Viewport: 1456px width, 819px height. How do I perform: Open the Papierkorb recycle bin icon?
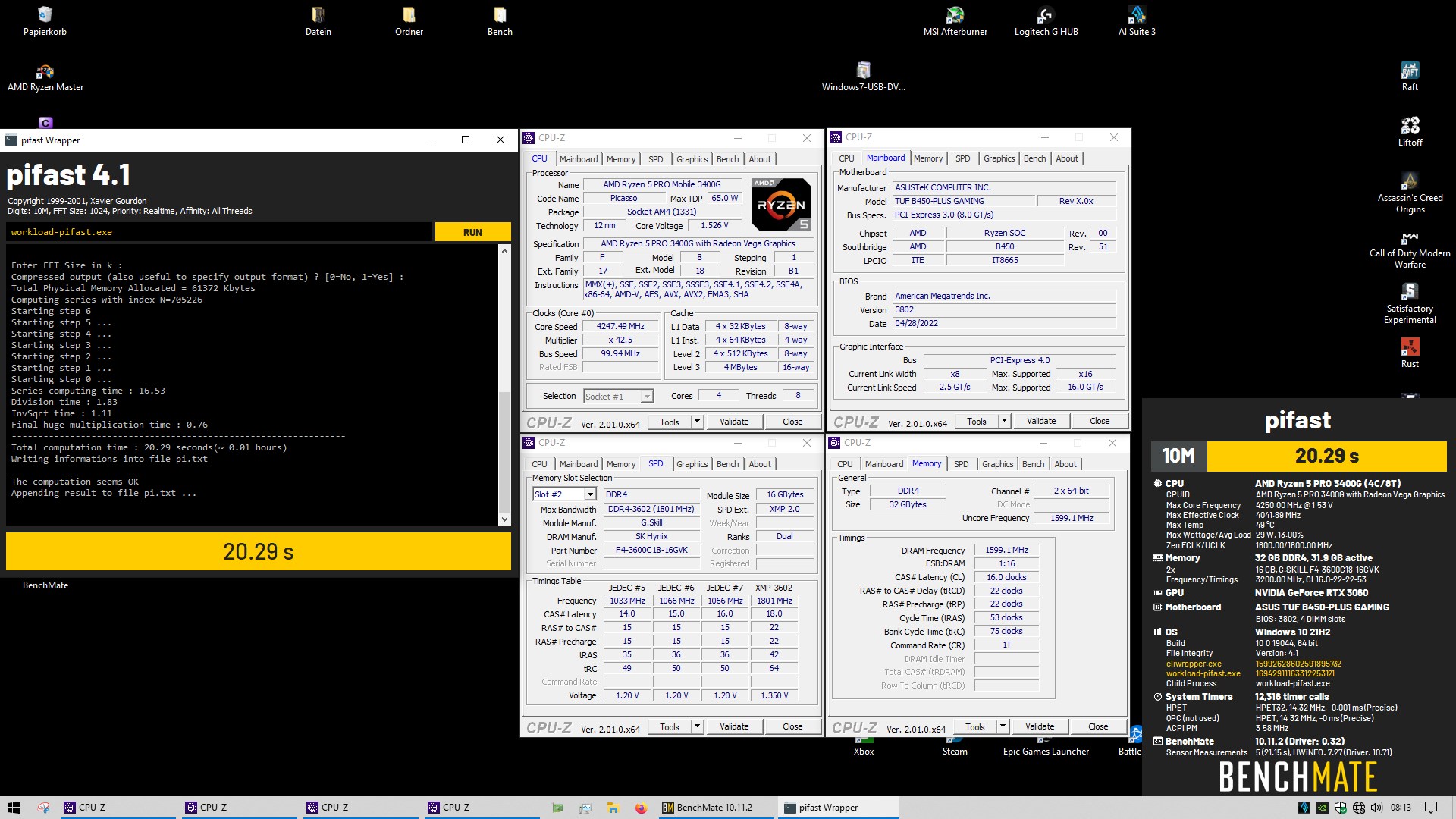click(x=45, y=20)
